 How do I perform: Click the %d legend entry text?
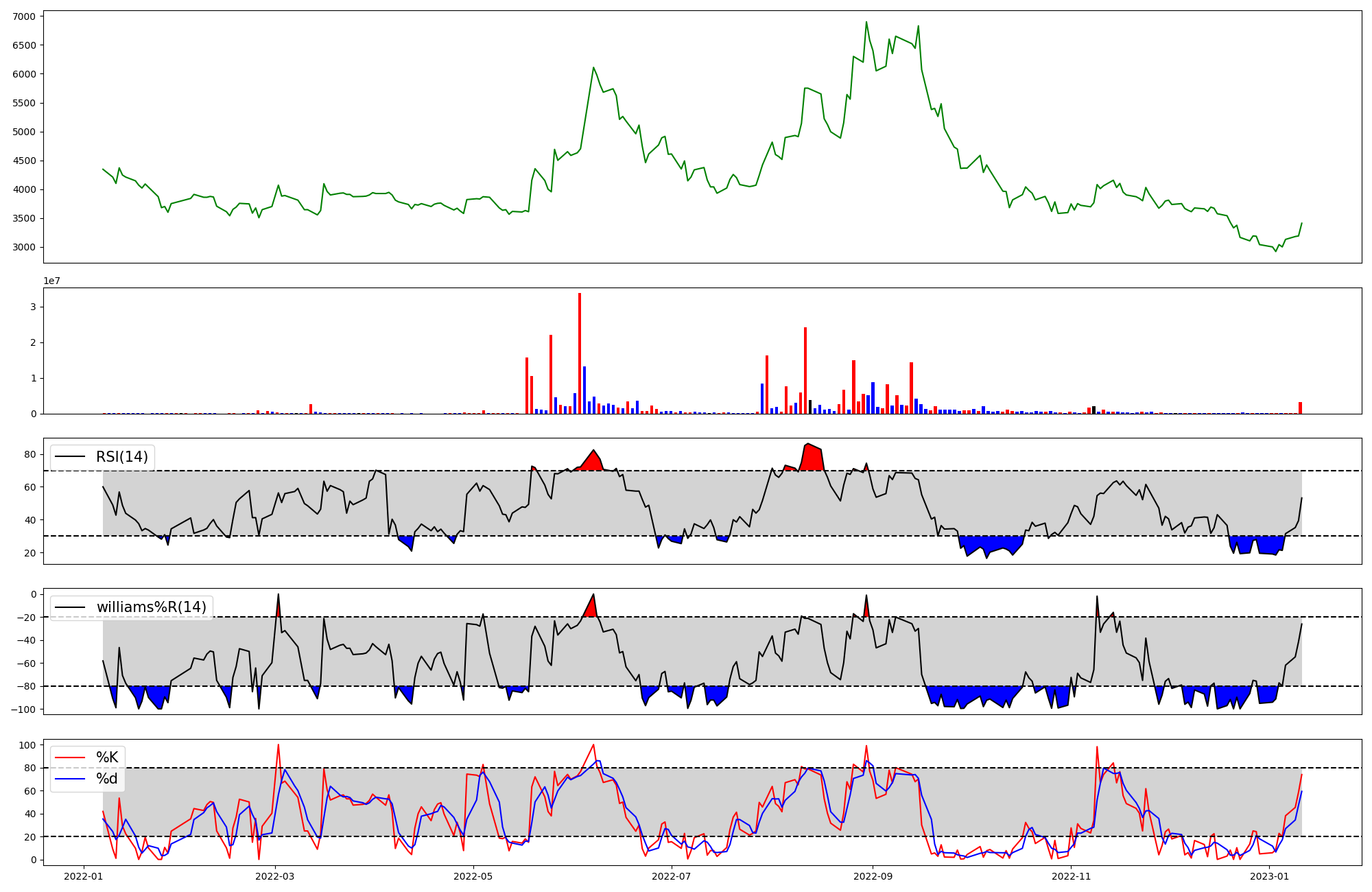tap(107, 779)
